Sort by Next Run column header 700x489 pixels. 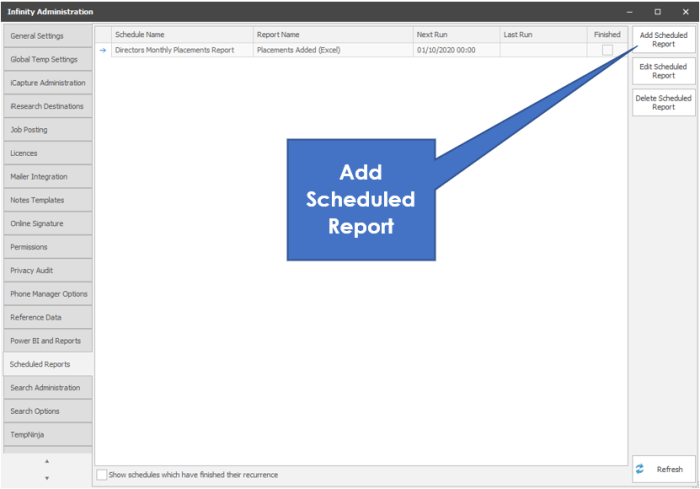[x=455, y=34]
